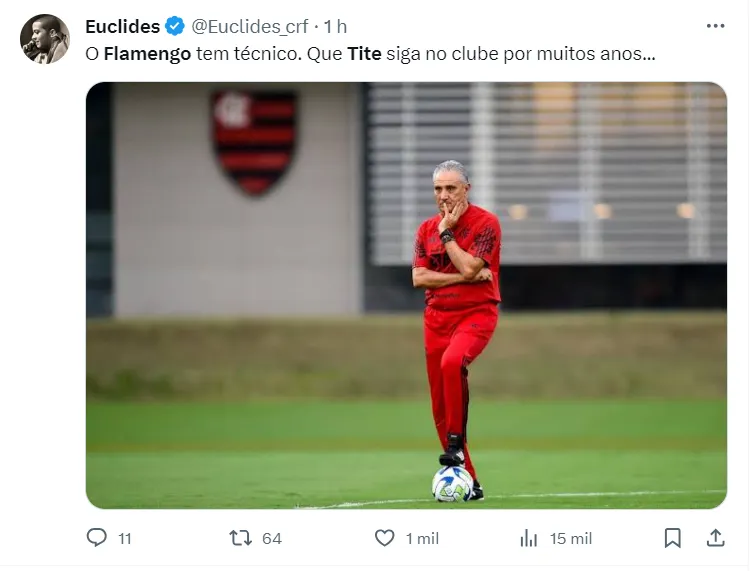Screen dimensions: 751x571
Task: Repost the tweet using the retweet icon
Action: 240,538
